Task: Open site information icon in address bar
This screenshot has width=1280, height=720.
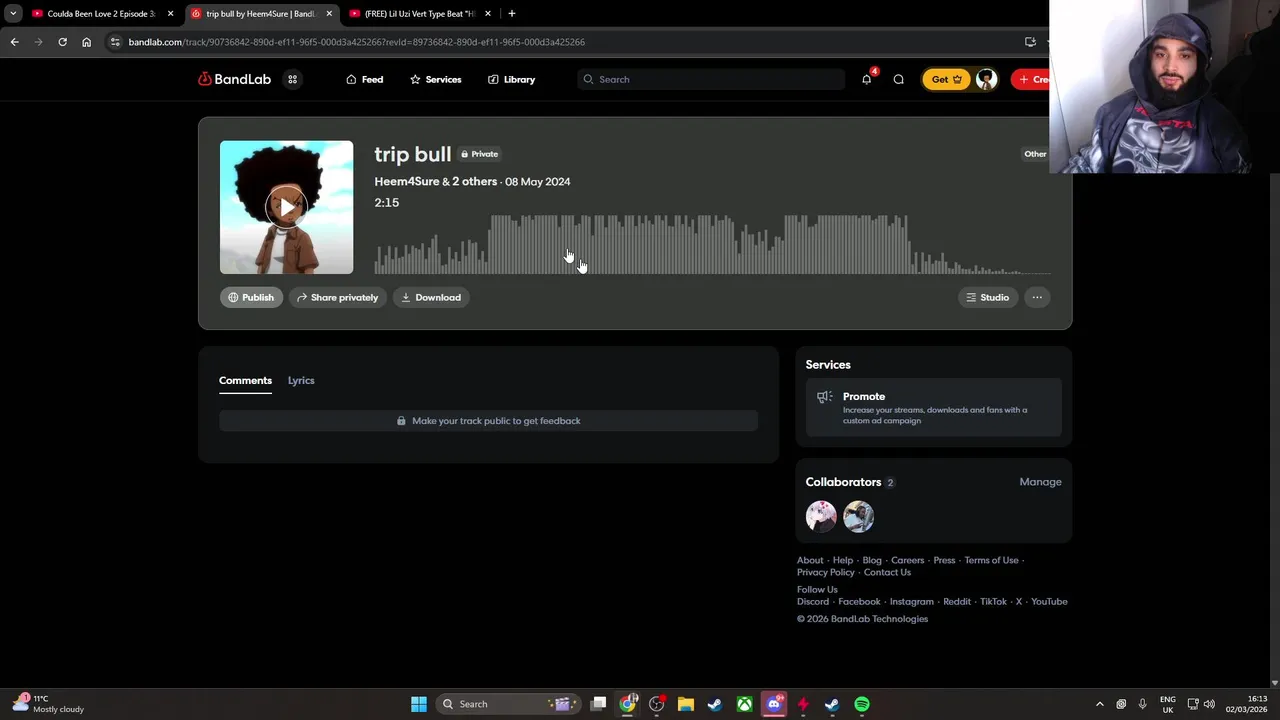Action: pos(116,42)
